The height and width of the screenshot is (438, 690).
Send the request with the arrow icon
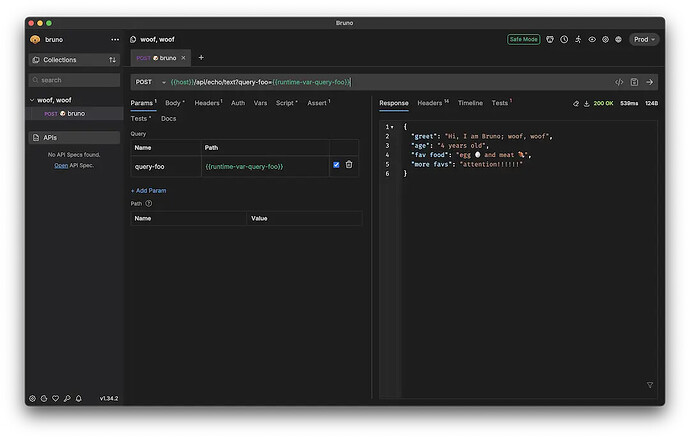click(650, 82)
